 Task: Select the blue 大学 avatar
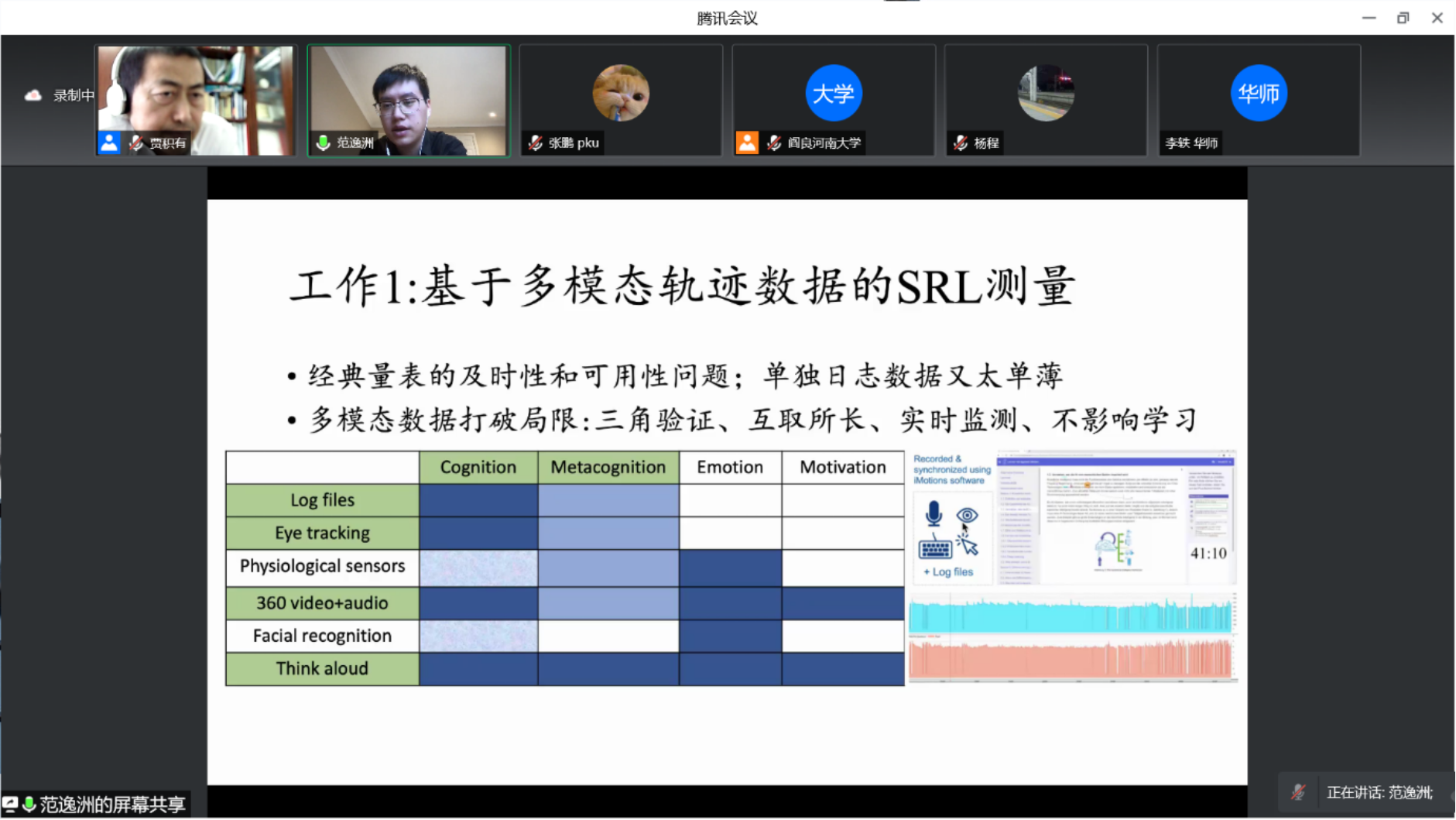(833, 93)
